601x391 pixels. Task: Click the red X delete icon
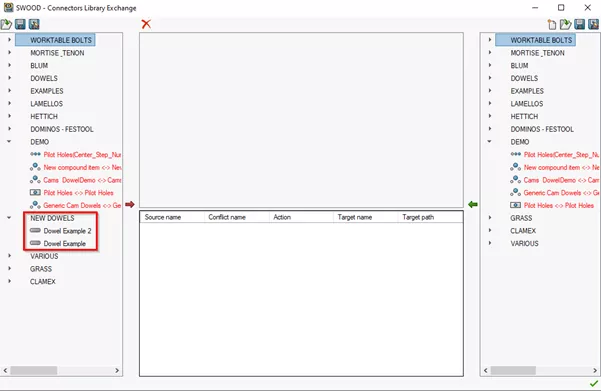point(146,24)
